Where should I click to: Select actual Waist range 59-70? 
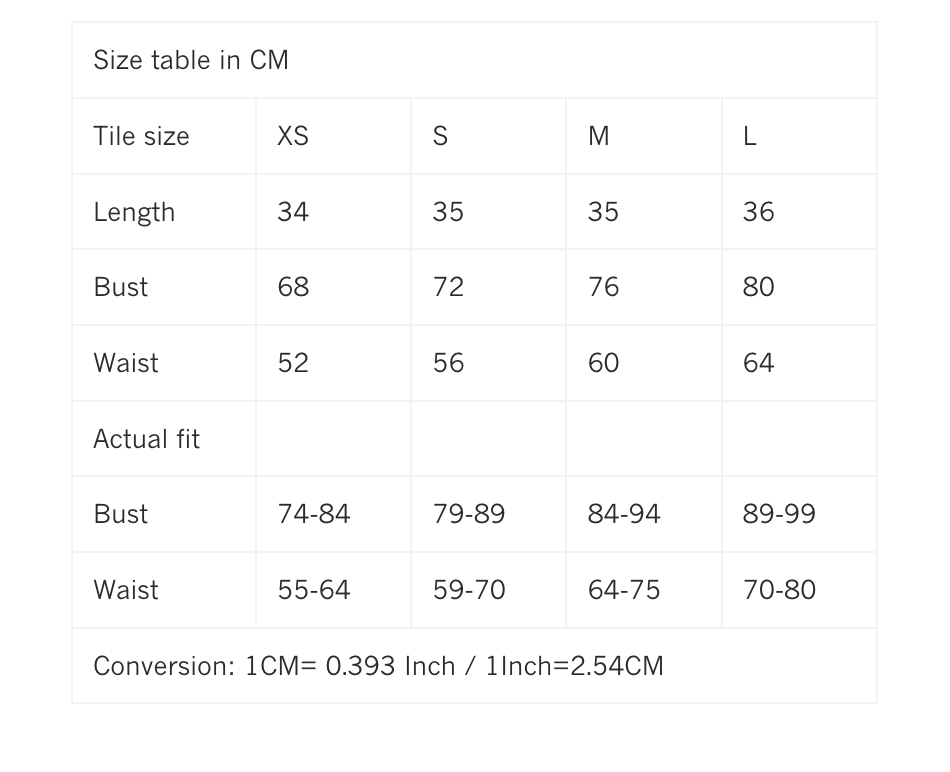click(x=469, y=590)
